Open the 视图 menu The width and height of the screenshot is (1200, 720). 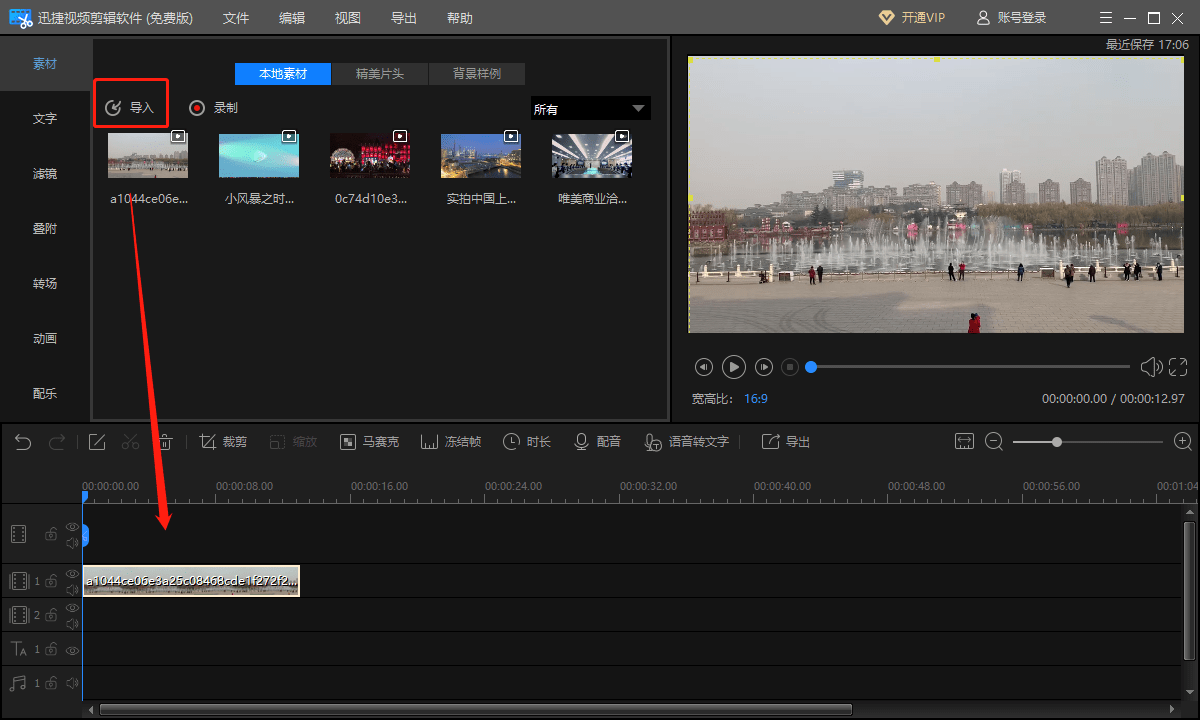click(348, 18)
